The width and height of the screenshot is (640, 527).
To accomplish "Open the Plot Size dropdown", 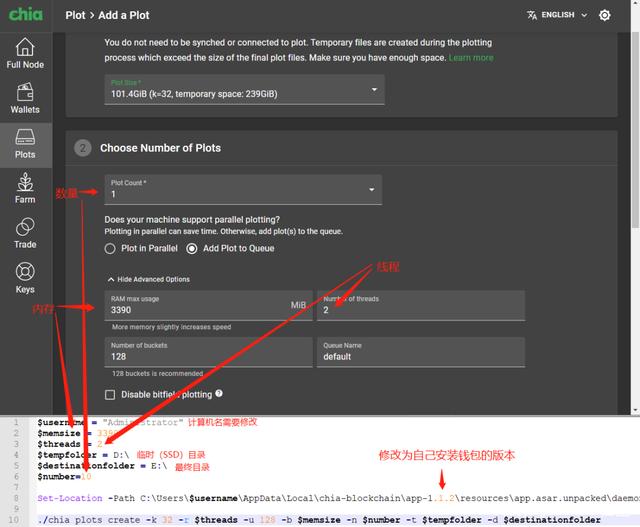I will tap(244, 89).
